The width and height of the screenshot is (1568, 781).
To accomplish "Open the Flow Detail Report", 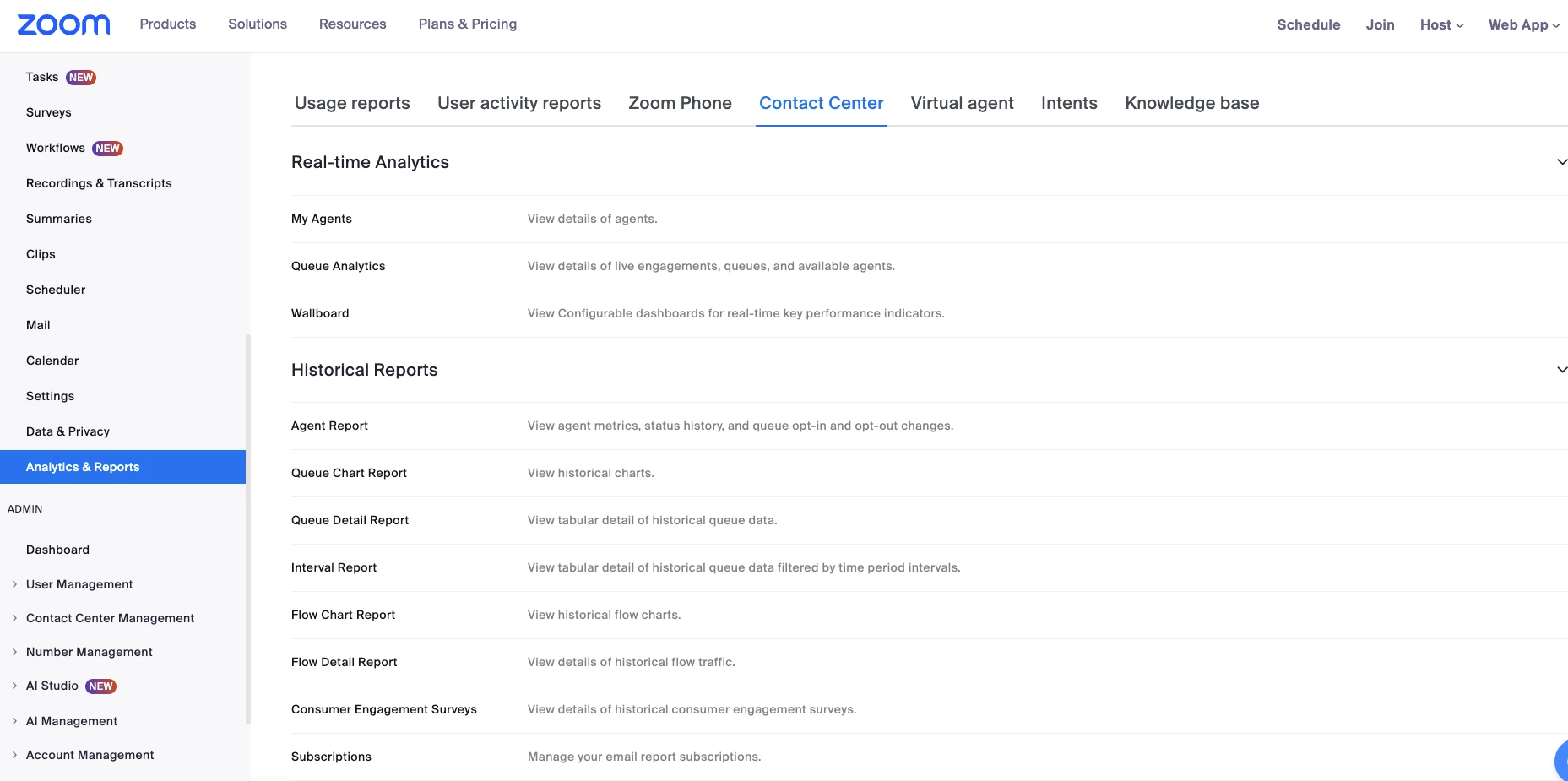I will click(345, 662).
